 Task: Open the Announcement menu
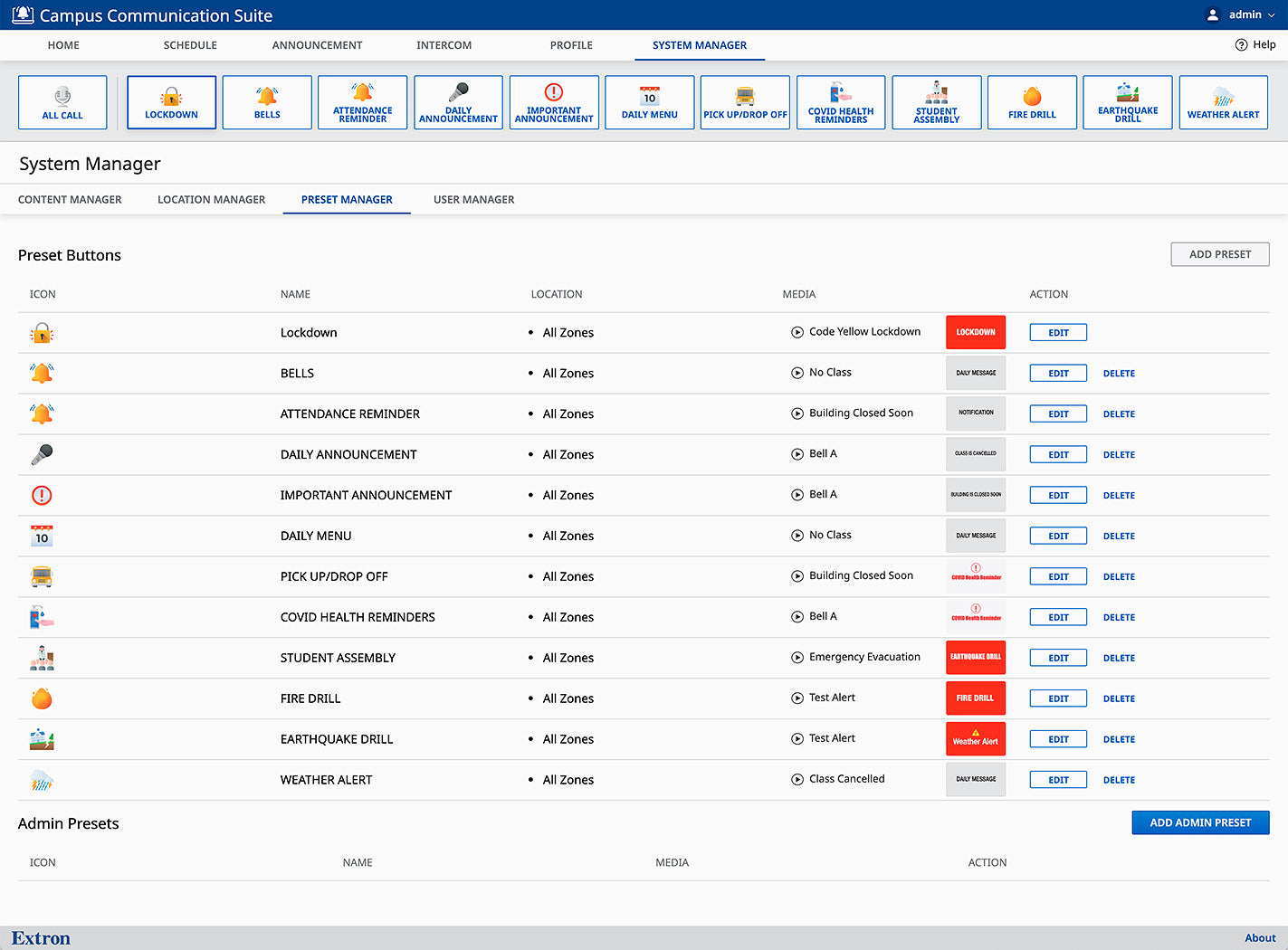pyautogui.click(x=317, y=45)
